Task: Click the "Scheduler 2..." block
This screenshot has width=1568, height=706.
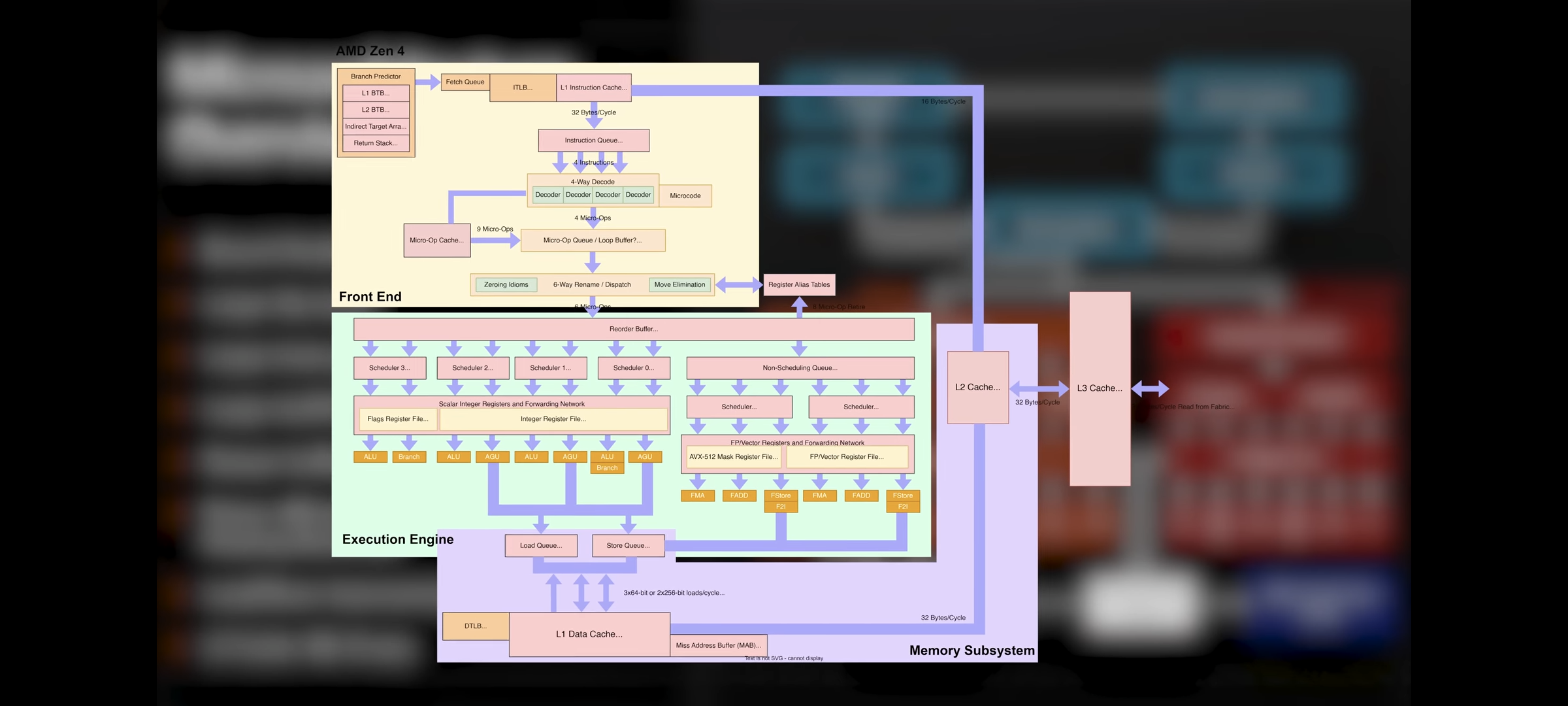Action: [x=473, y=368]
